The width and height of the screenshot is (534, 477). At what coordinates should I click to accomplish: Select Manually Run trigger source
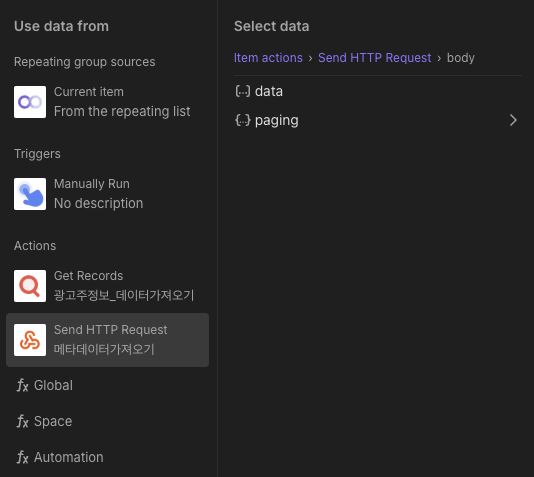107,194
